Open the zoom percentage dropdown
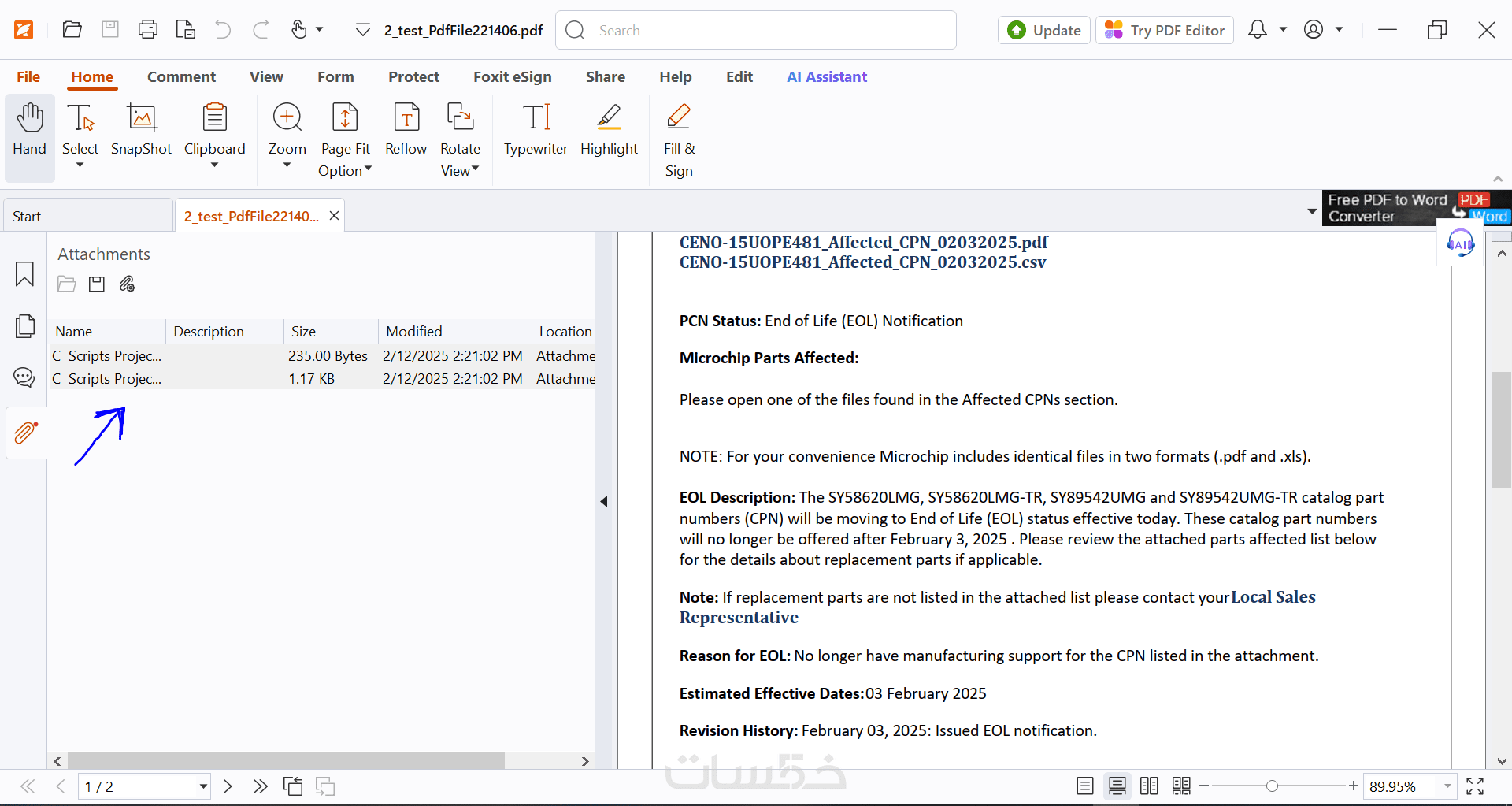This screenshot has width=1512, height=806. (1447, 786)
